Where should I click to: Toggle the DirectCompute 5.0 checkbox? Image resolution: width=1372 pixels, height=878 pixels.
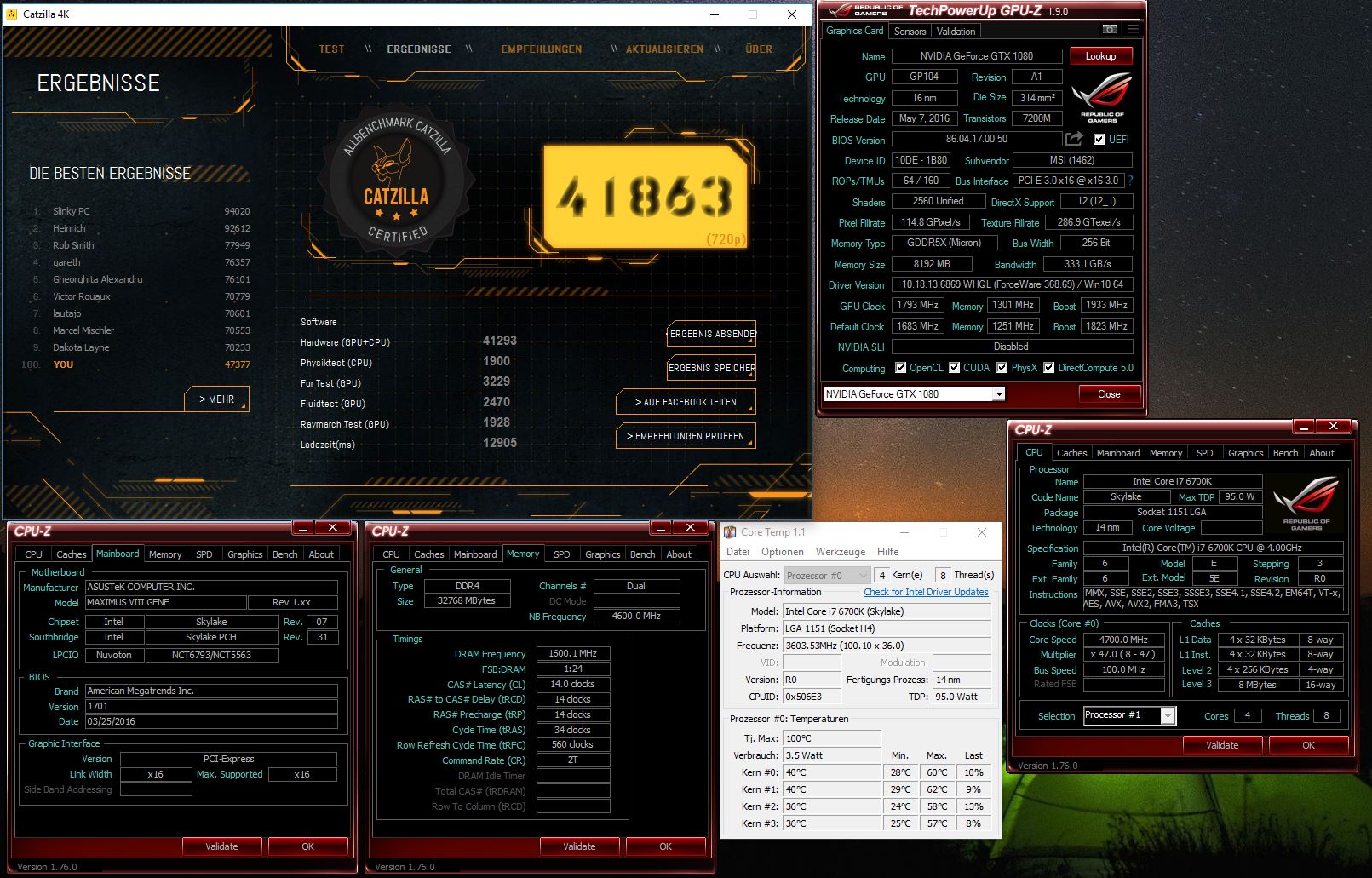pyautogui.click(x=1049, y=368)
